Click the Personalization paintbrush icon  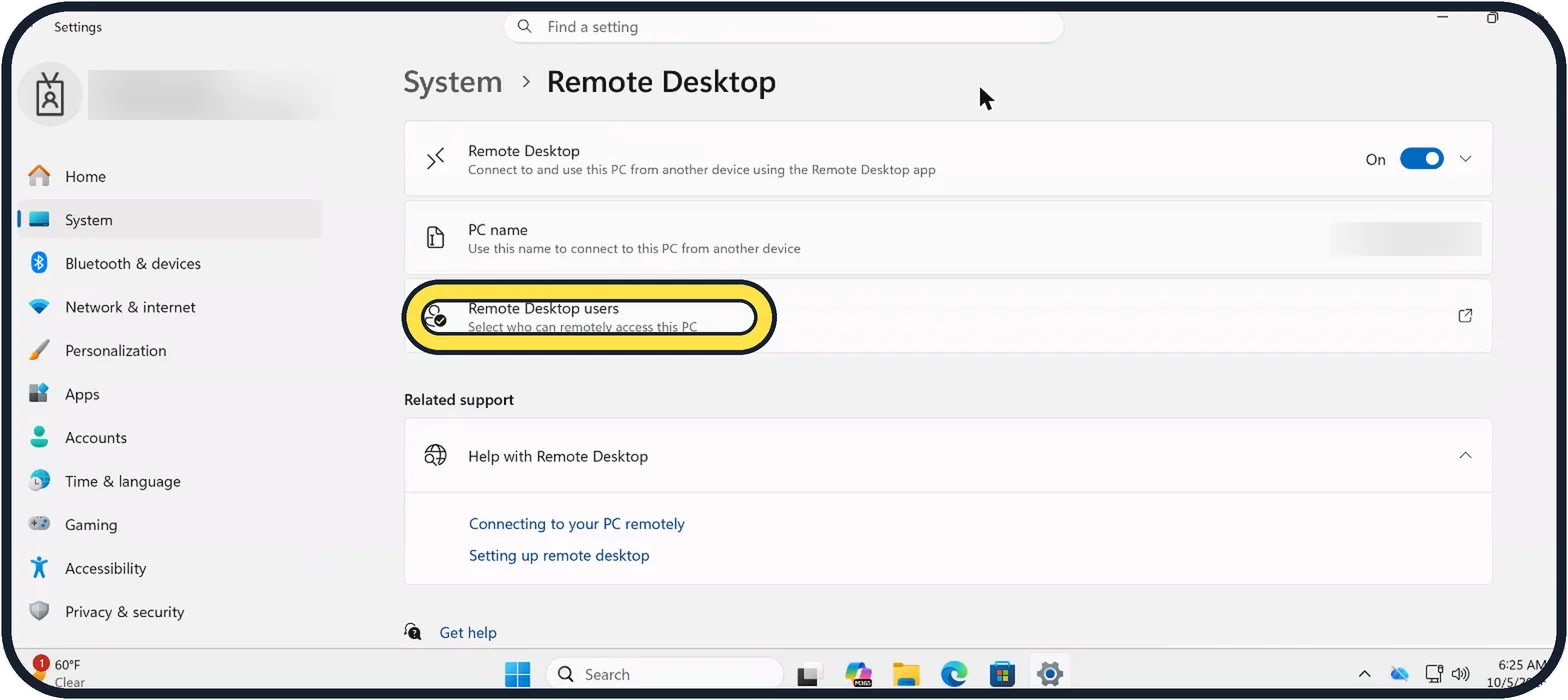tap(39, 350)
